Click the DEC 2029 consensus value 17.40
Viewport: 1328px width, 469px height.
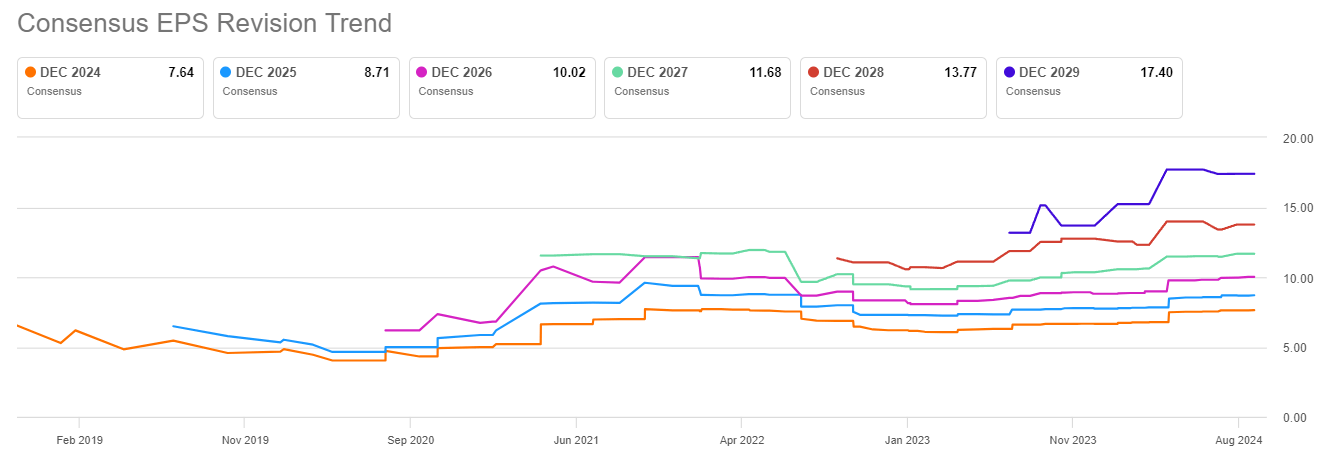1157,72
